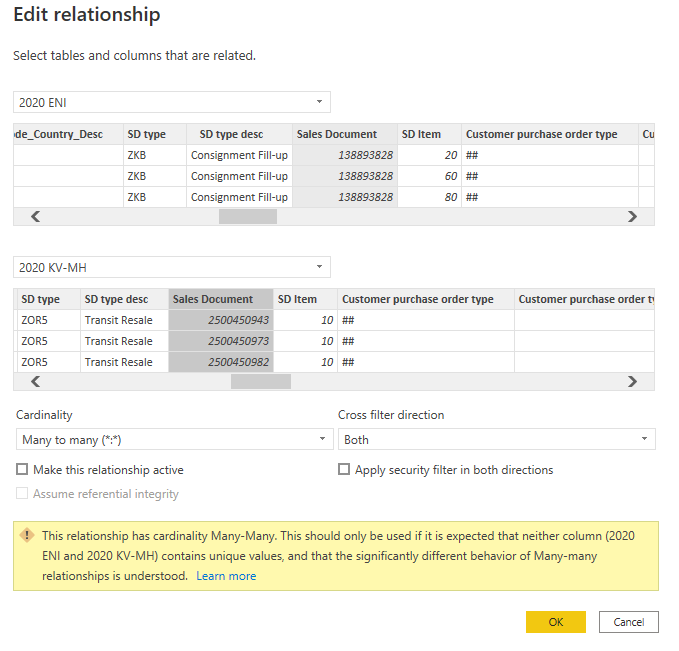Select Customer purchase order type header in KV-MH
The image size is (679, 651).
click(426, 299)
